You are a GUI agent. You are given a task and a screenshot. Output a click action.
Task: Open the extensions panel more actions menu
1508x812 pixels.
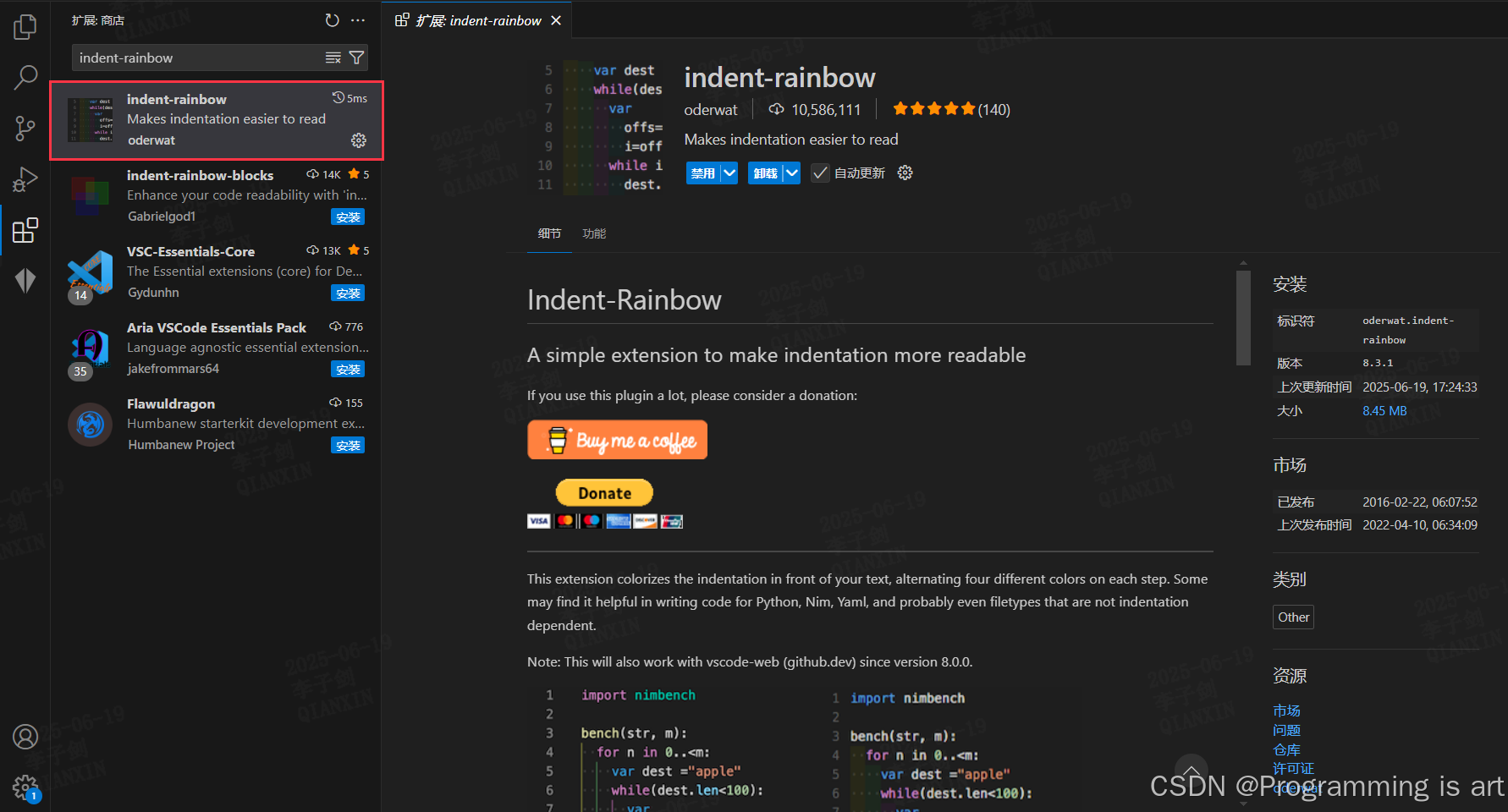pyautogui.click(x=358, y=20)
